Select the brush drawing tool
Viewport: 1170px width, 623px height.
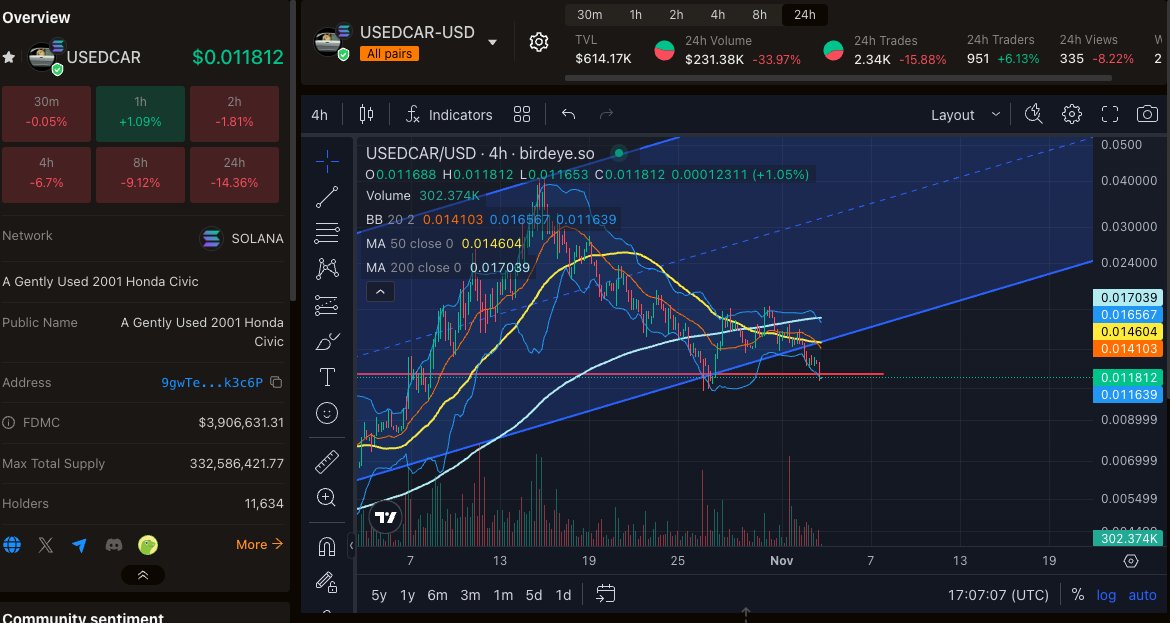[x=327, y=341]
